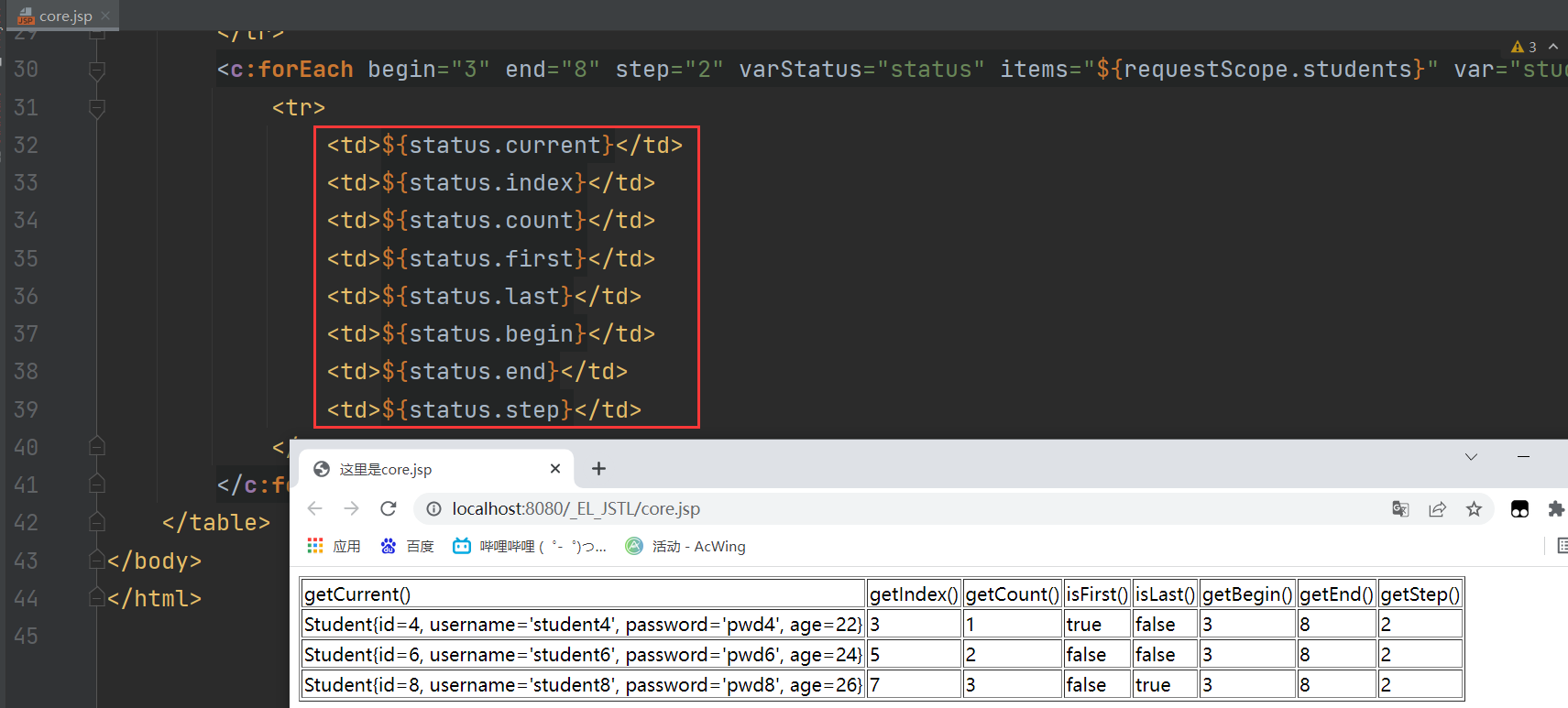
Task: Translate this page icon
Action: click(1400, 508)
